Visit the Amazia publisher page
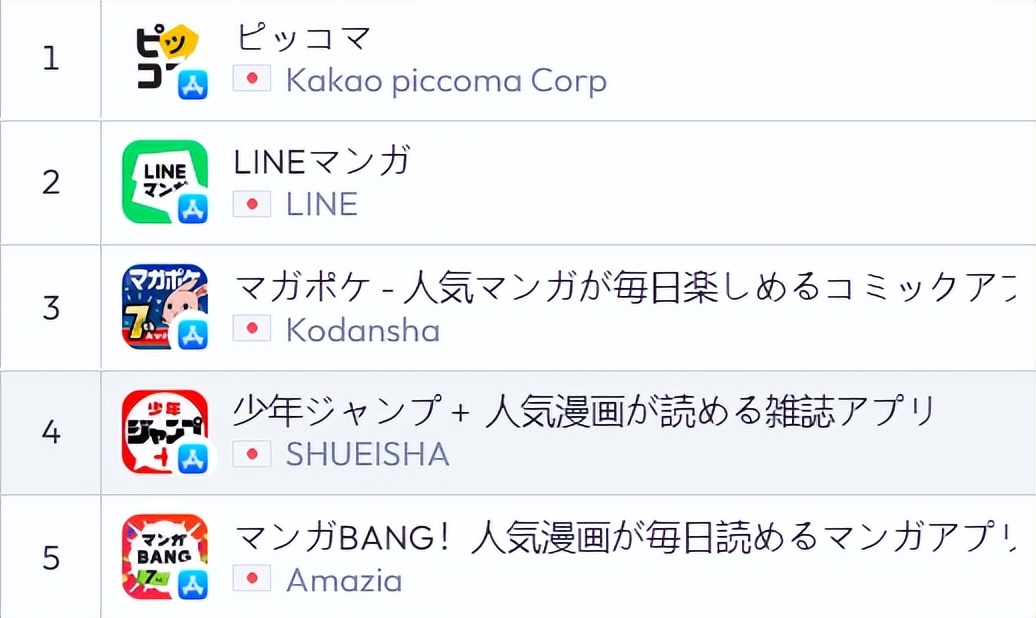 click(x=344, y=579)
